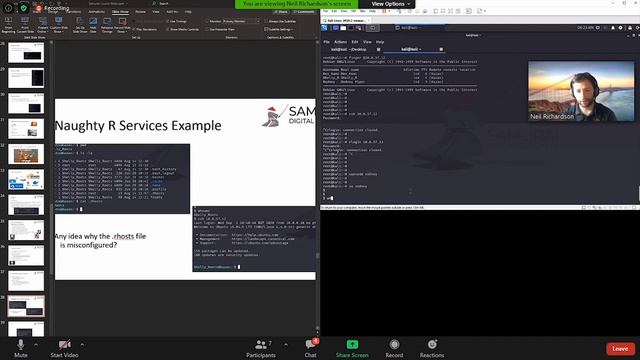Open Kali applications menu icon
This screenshot has height=360, width=640.
coord(324,28)
